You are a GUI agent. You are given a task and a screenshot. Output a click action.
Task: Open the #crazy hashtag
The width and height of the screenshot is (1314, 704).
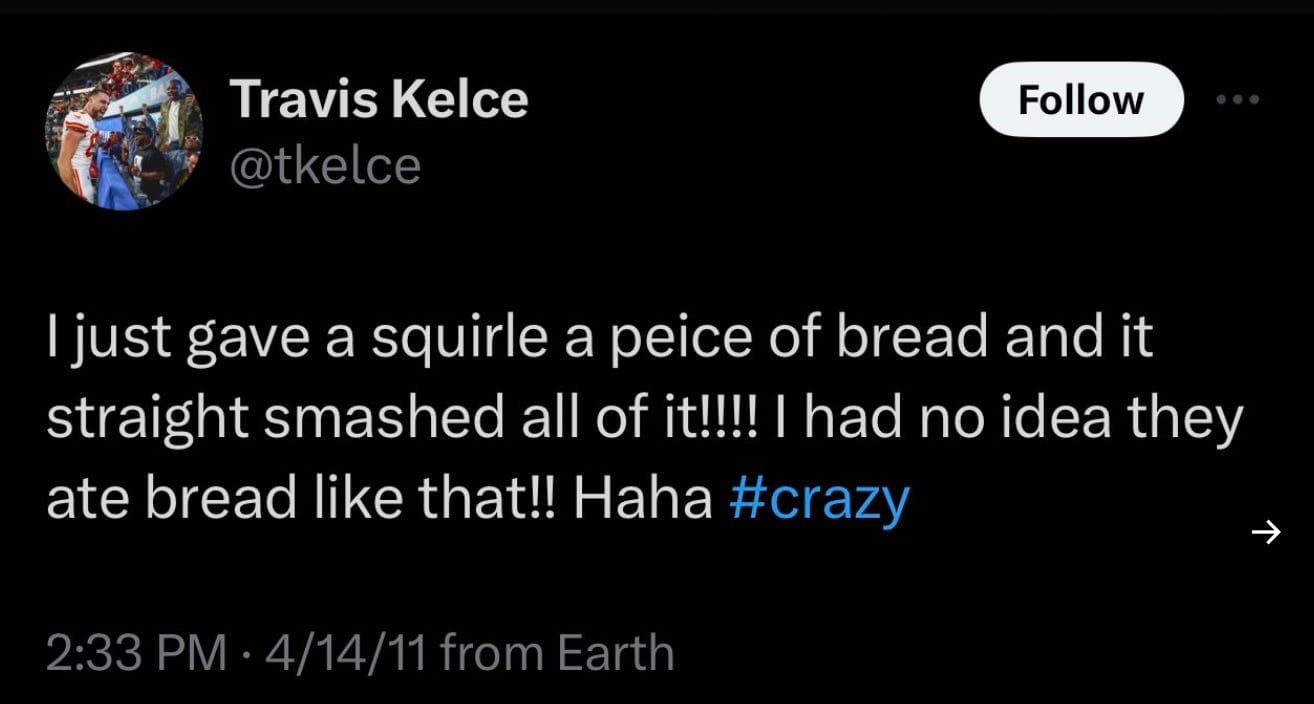821,499
